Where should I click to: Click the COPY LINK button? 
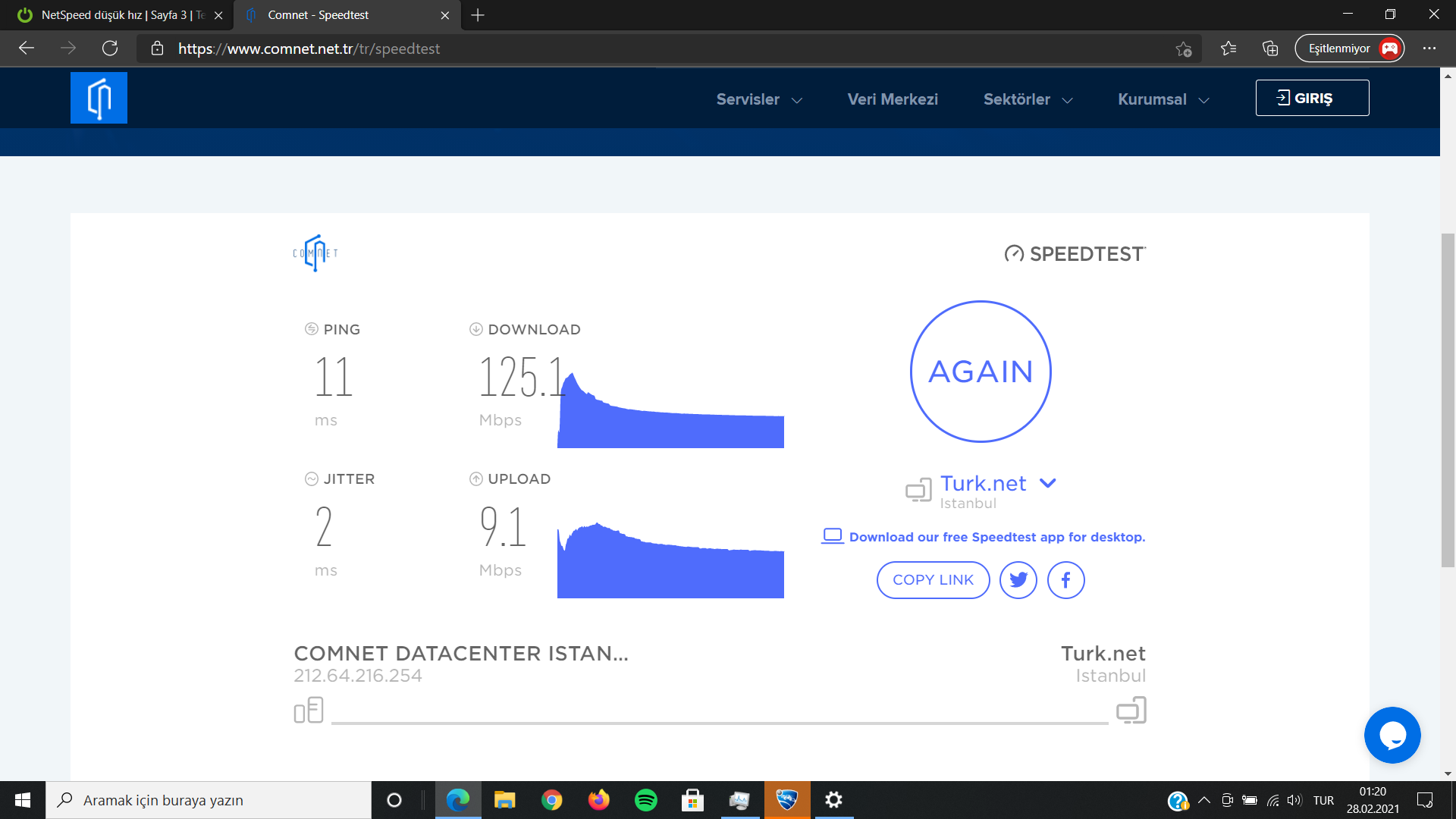point(933,580)
